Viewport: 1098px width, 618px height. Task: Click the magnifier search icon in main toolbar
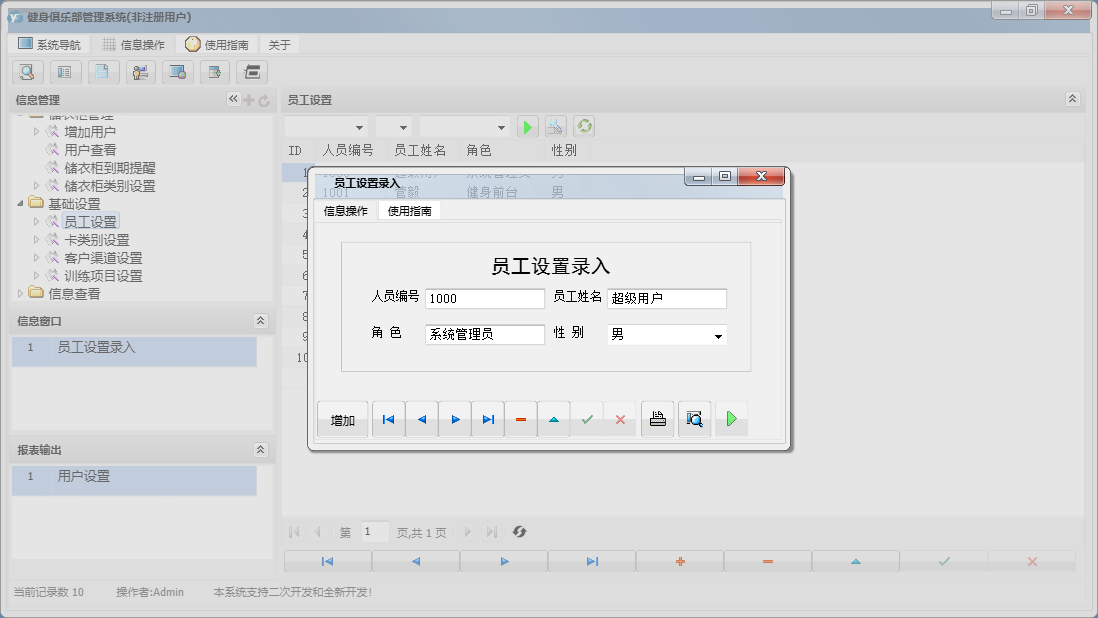(x=27, y=72)
